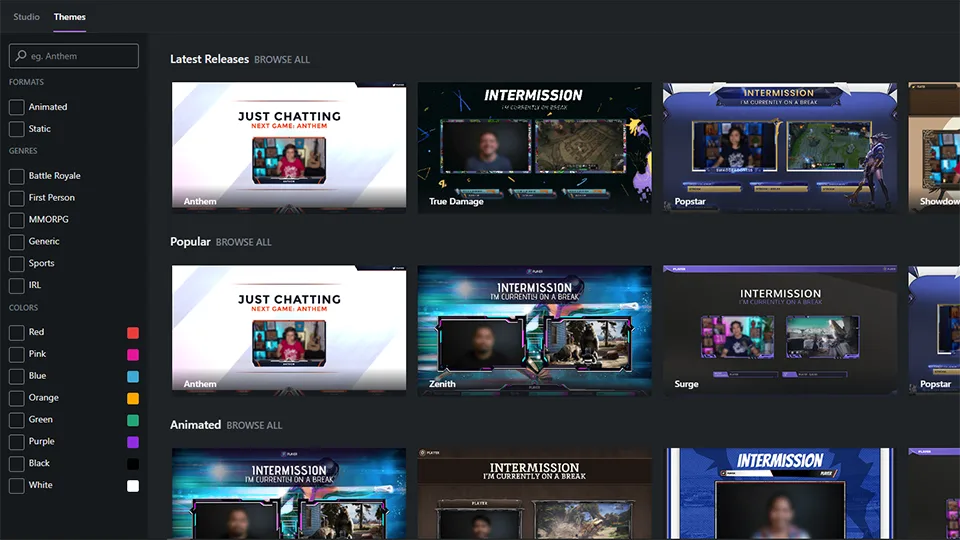
Task: Click the search magnifier icon
Action: pos(21,56)
